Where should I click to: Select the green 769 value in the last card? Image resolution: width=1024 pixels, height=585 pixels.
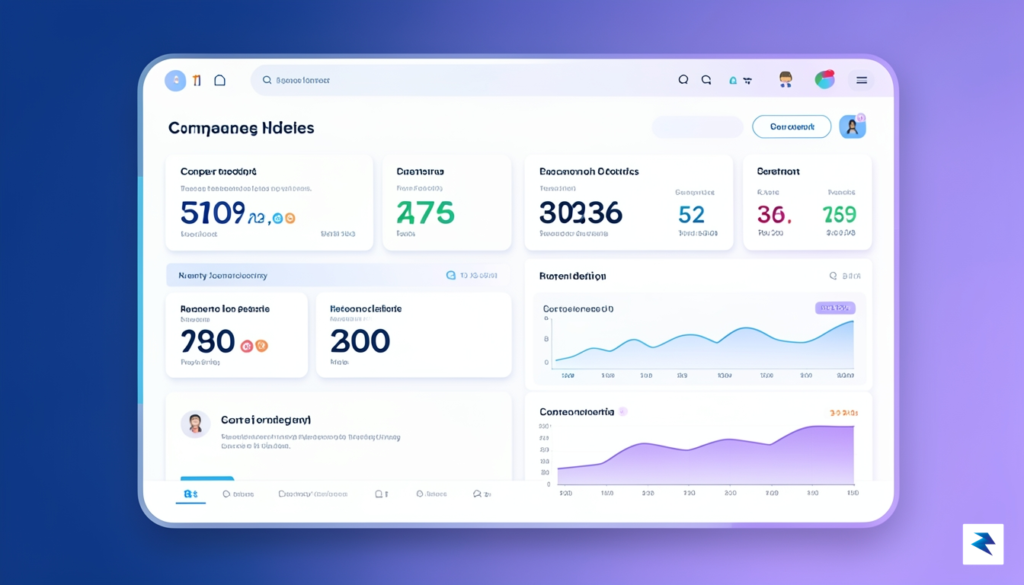(x=839, y=214)
